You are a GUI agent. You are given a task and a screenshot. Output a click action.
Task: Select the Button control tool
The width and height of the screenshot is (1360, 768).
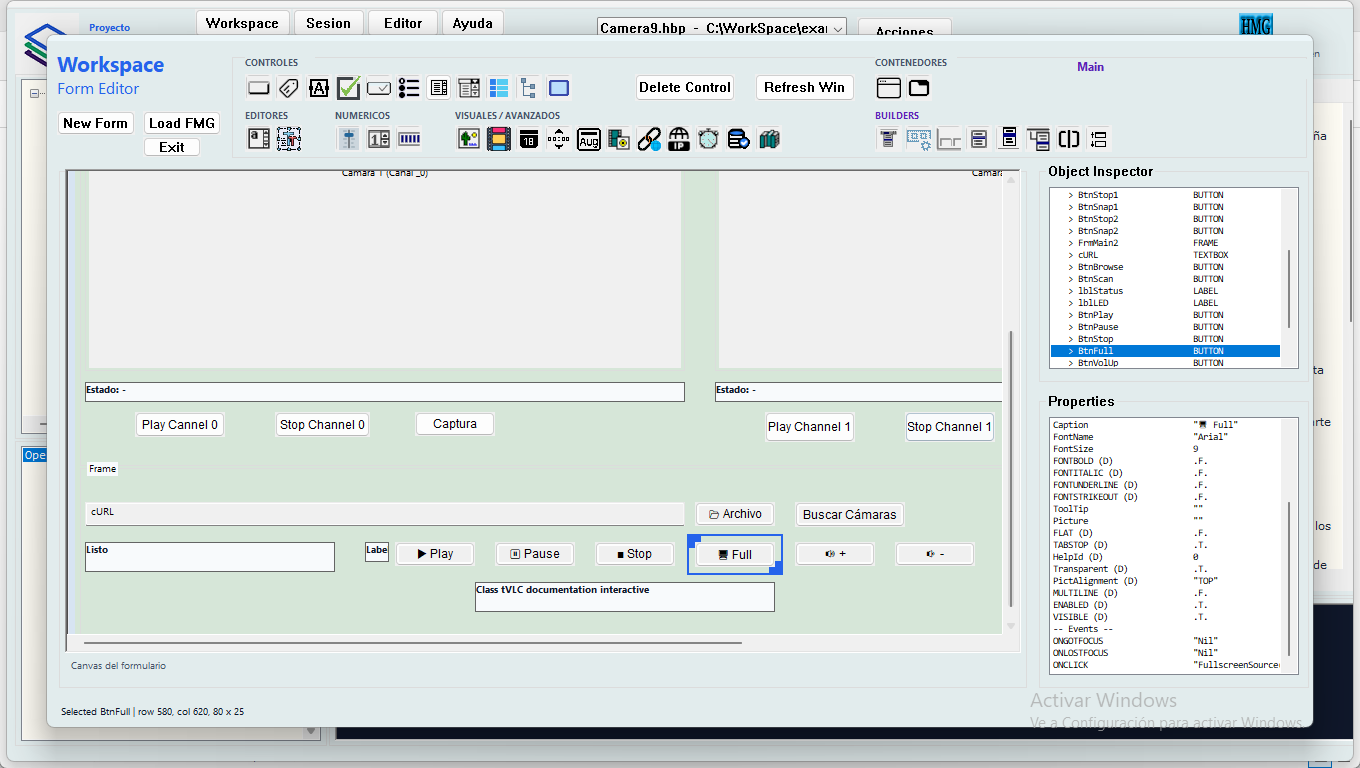pos(259,88)
